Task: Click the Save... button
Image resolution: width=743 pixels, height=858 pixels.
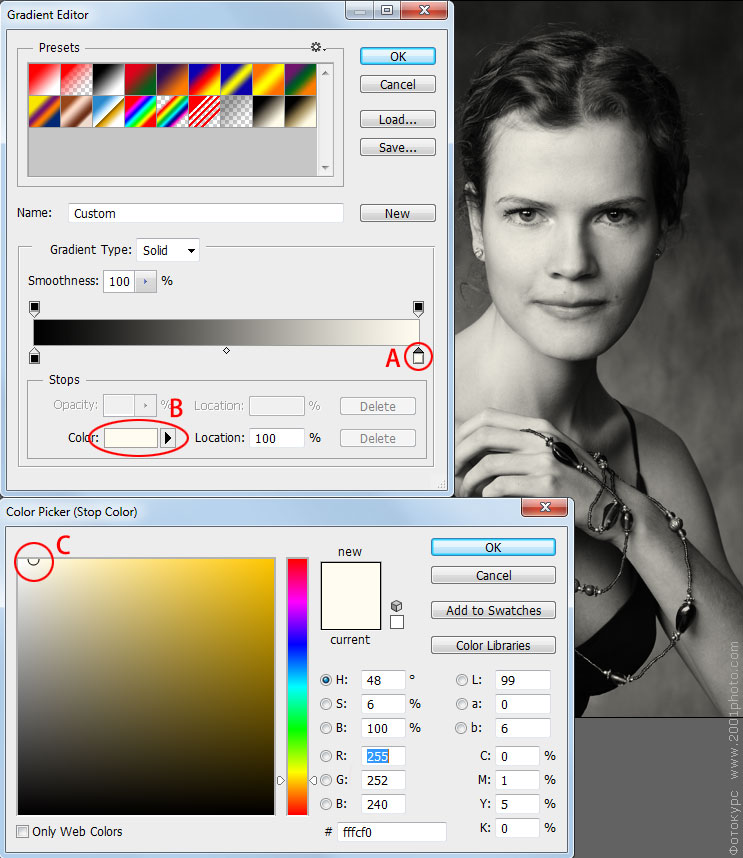Action: tap(398, 147)
